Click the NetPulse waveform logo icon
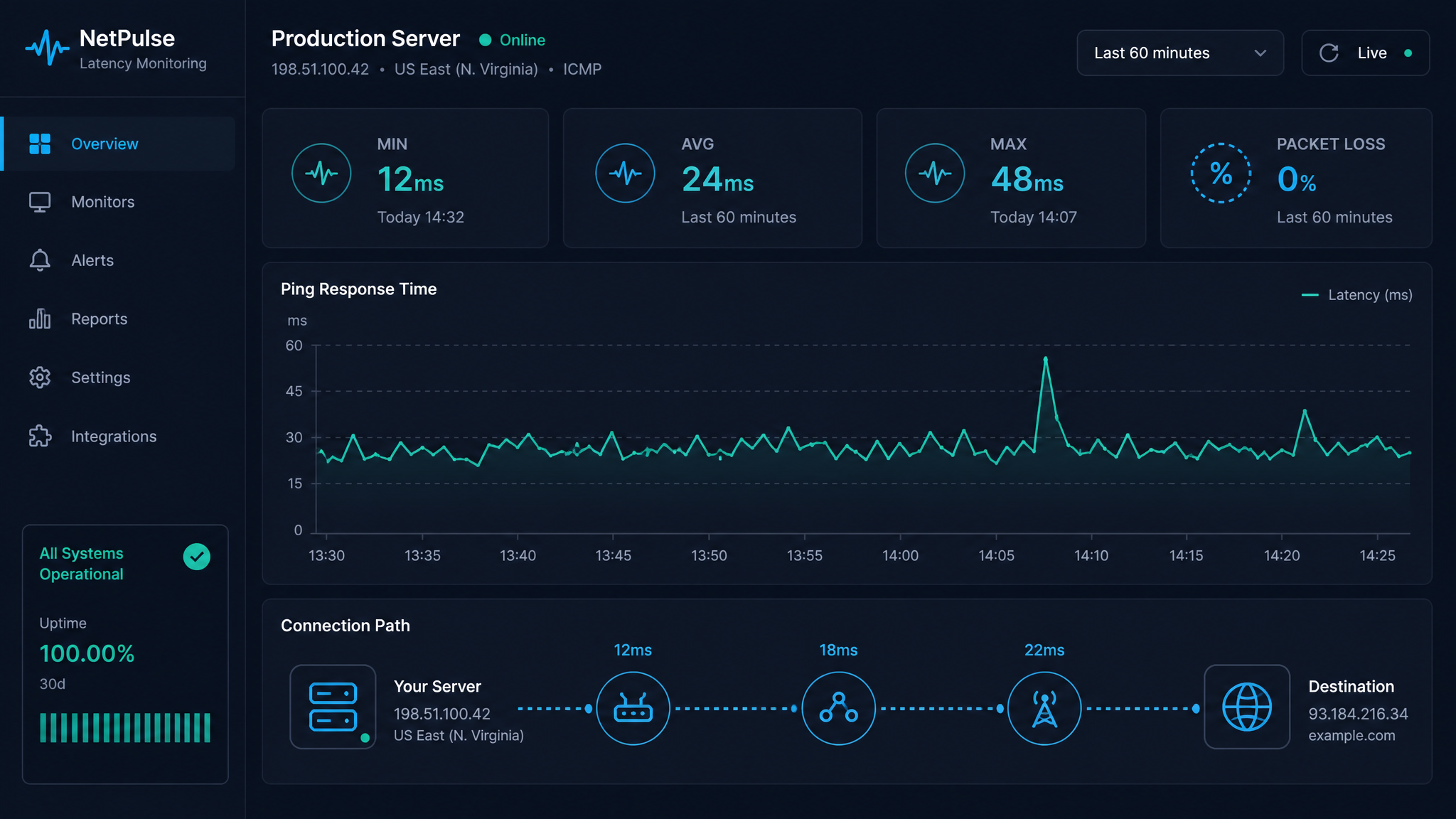Viewport: 1456px width, 819px height. 48,48
